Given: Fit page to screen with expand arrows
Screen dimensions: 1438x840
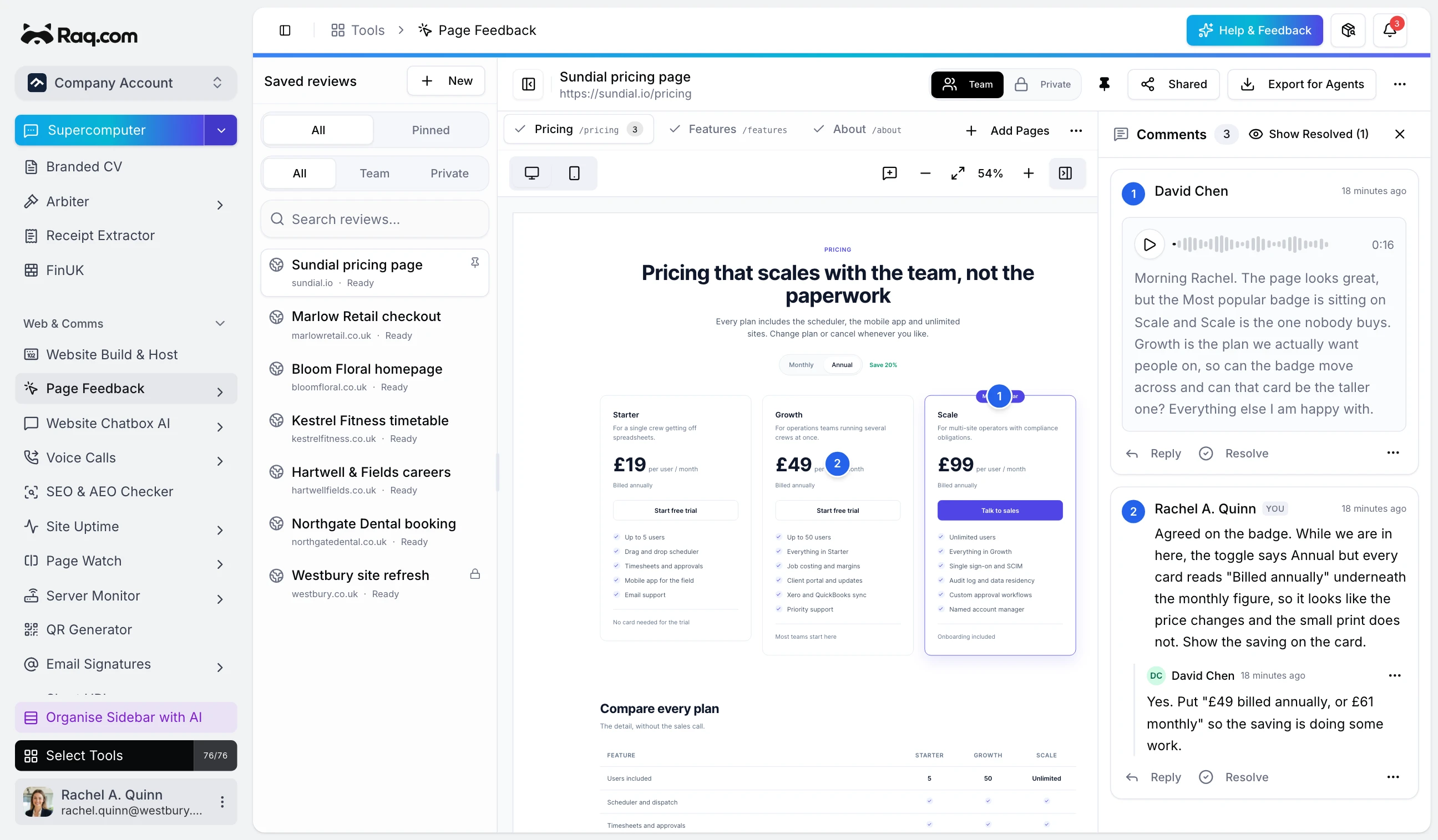Looking at the screenshot, I should [958, 174].
